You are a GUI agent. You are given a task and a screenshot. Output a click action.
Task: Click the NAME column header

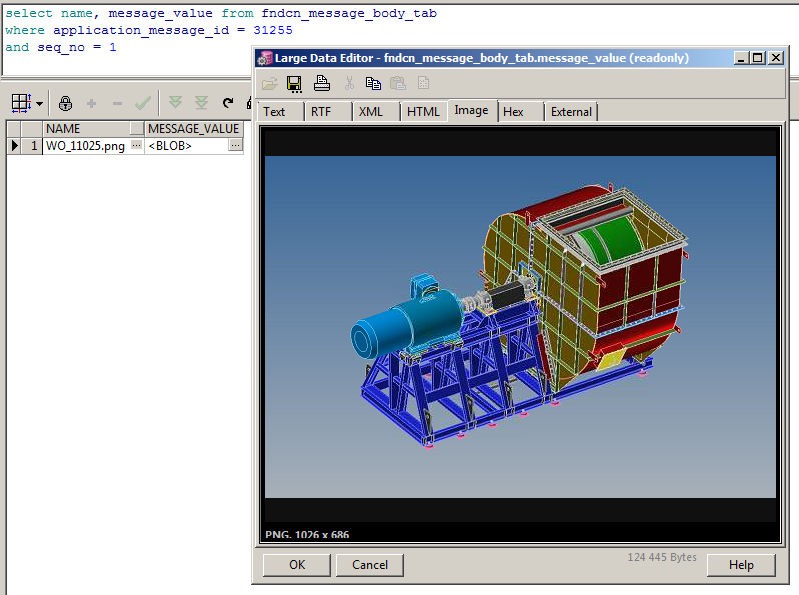(x=63, y=129)
